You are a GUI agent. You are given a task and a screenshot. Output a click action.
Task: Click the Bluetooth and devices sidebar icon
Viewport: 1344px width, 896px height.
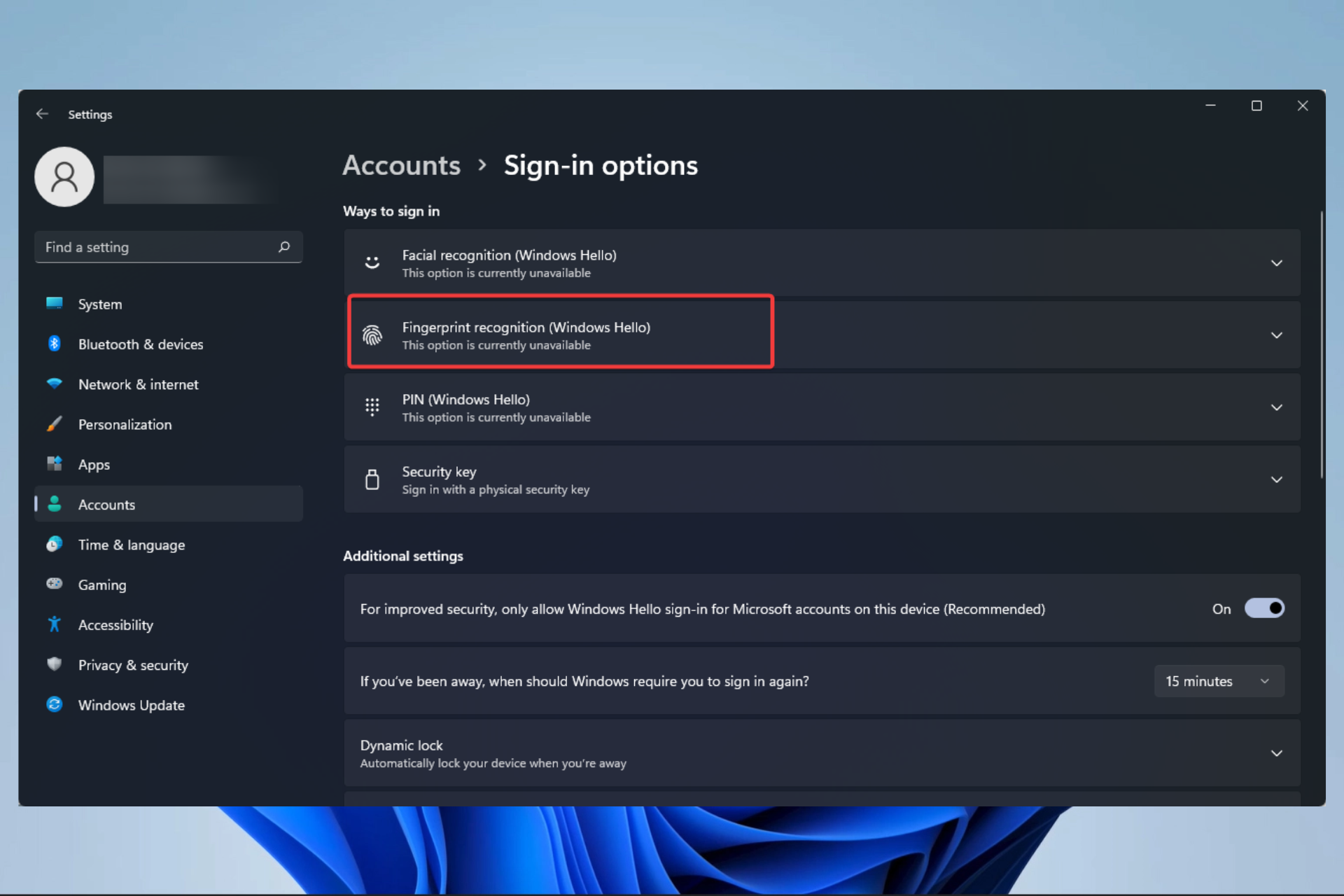pyautogui.click(x=53, y=343)
